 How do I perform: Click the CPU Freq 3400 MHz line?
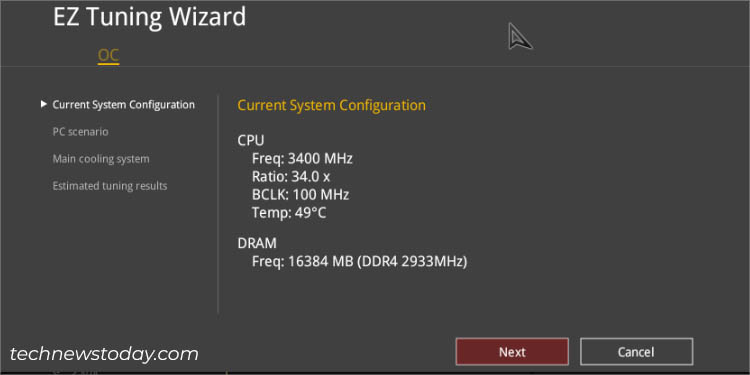click(x=302, y=158)
